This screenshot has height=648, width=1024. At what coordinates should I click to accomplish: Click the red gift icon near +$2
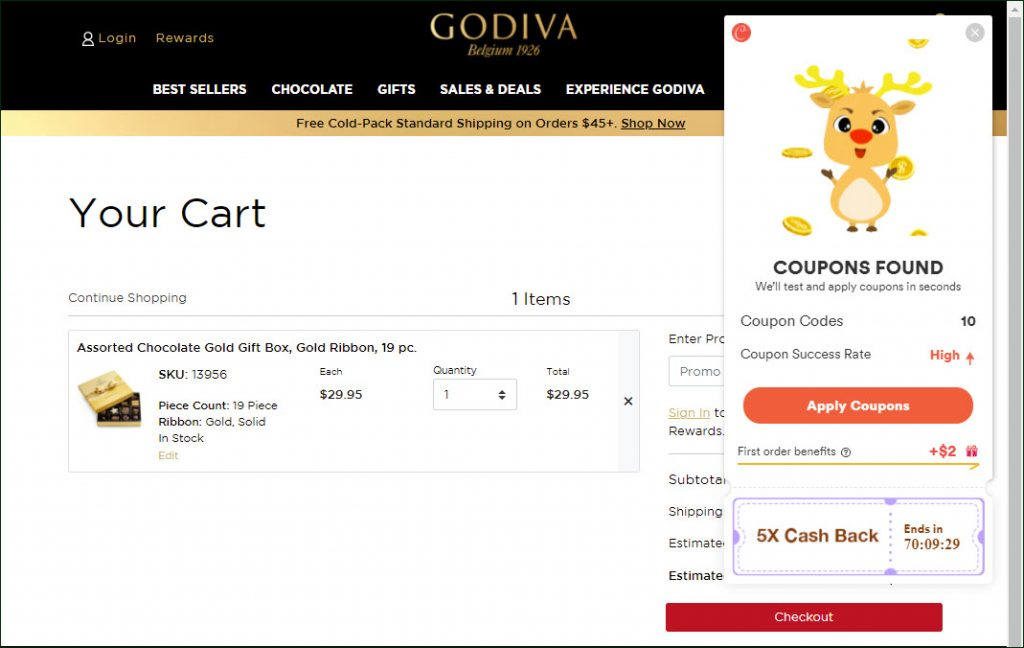coord(972,451)
